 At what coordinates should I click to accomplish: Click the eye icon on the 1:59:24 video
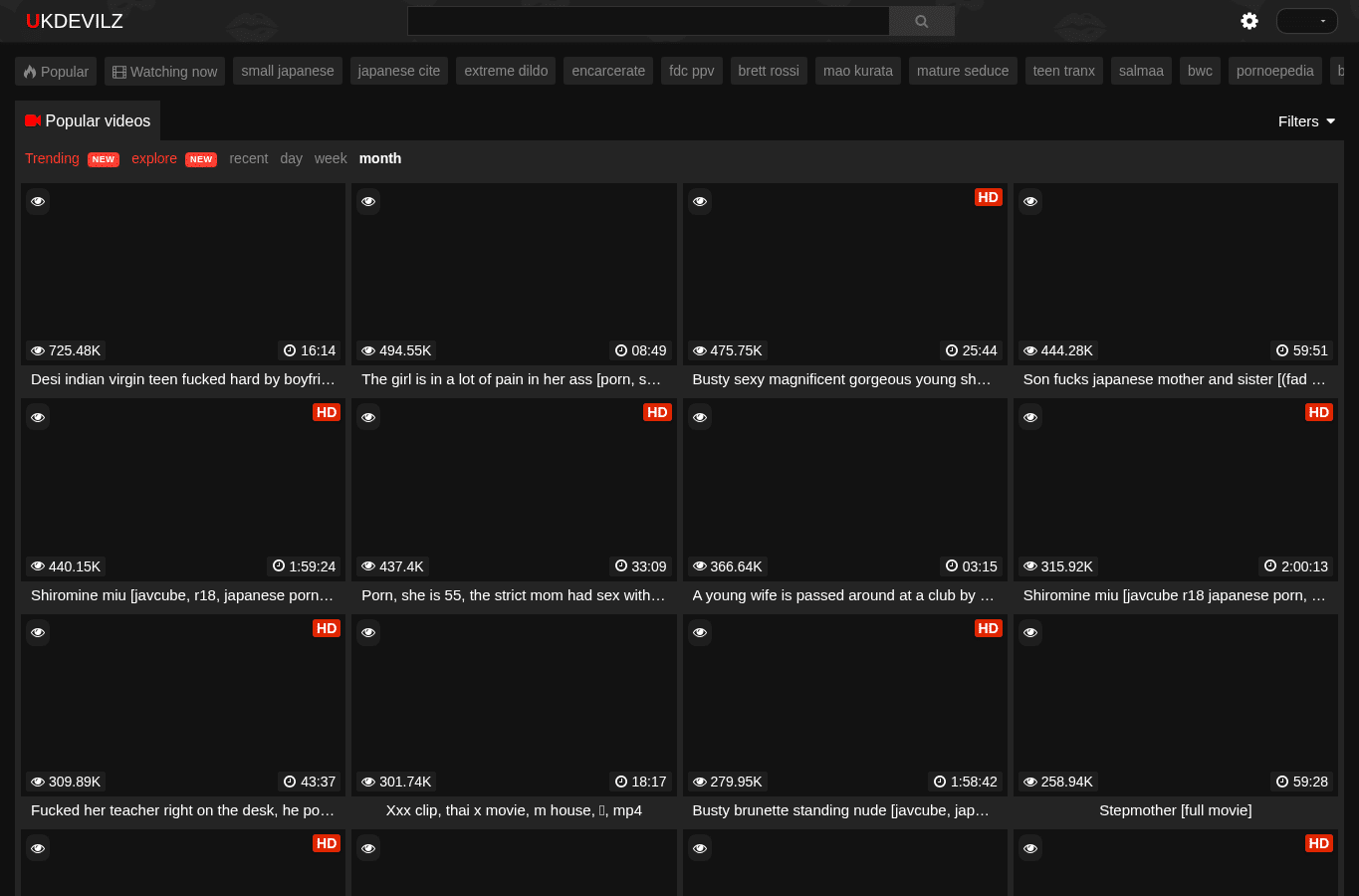[x=38, y=417]
